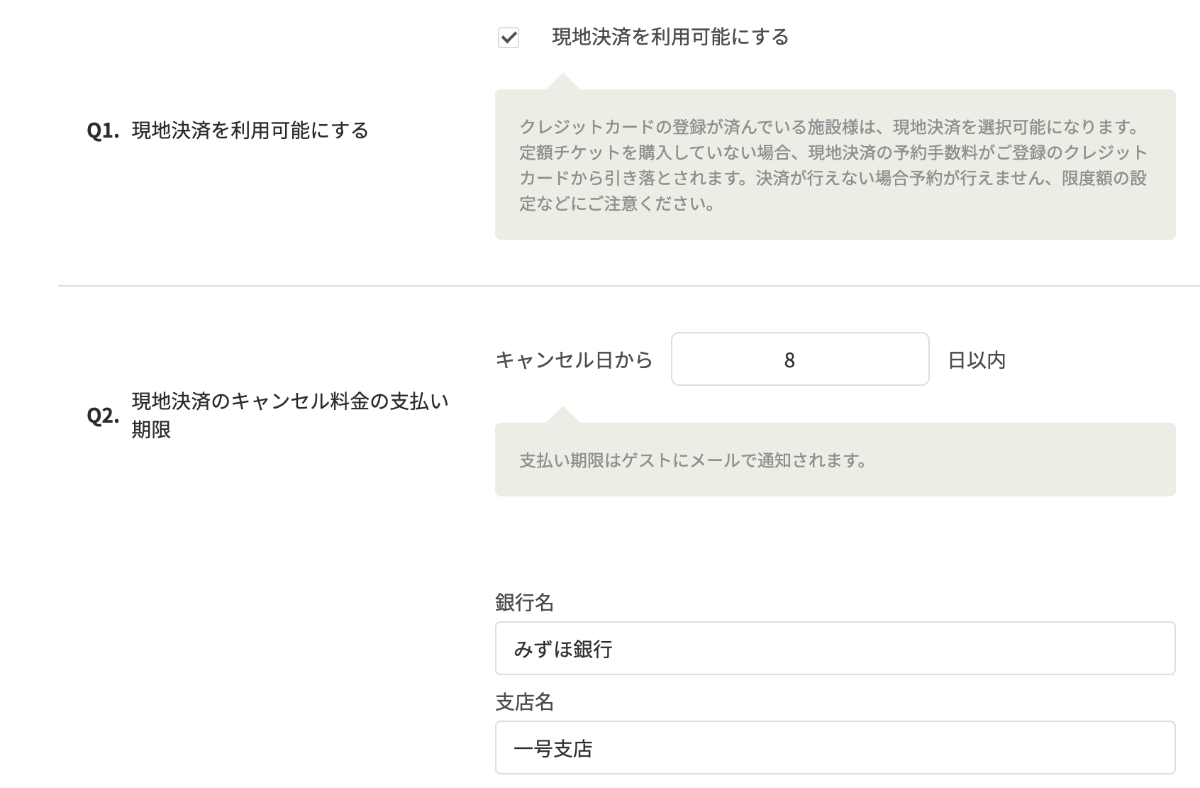Click the cancellation days field showing 8
The width and height of the screenshot is (1200, 788).
tap(800, 360)
